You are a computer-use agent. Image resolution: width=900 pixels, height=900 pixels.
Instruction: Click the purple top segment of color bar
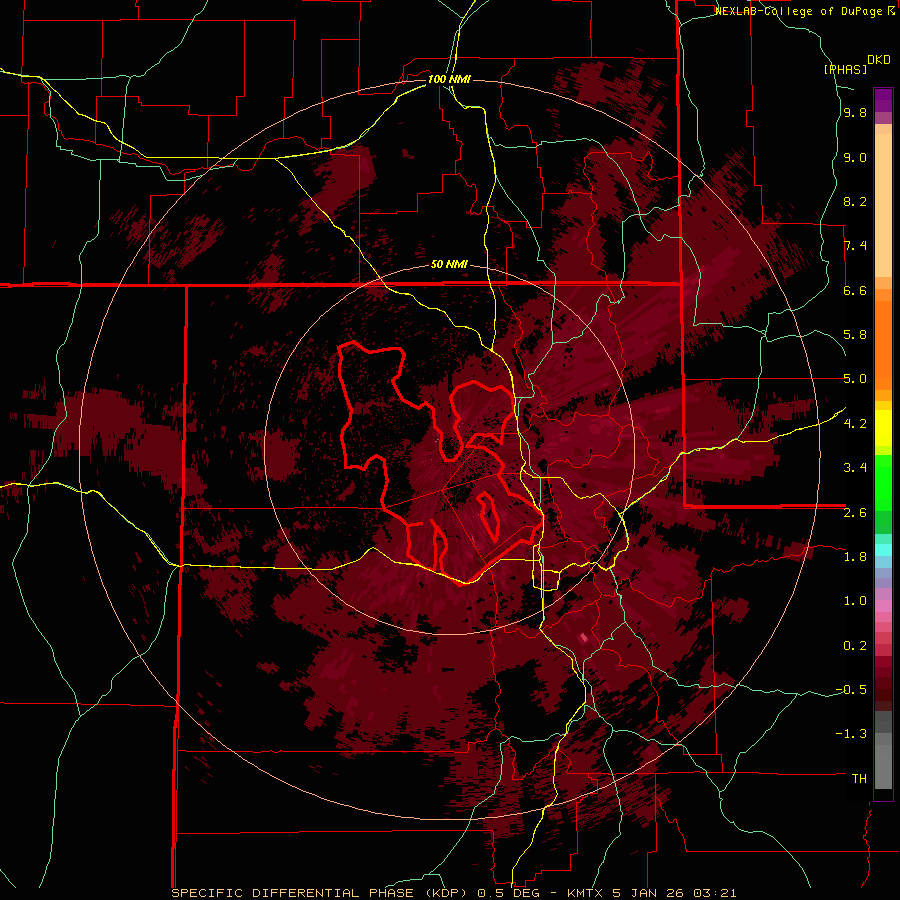click(883, 100)
